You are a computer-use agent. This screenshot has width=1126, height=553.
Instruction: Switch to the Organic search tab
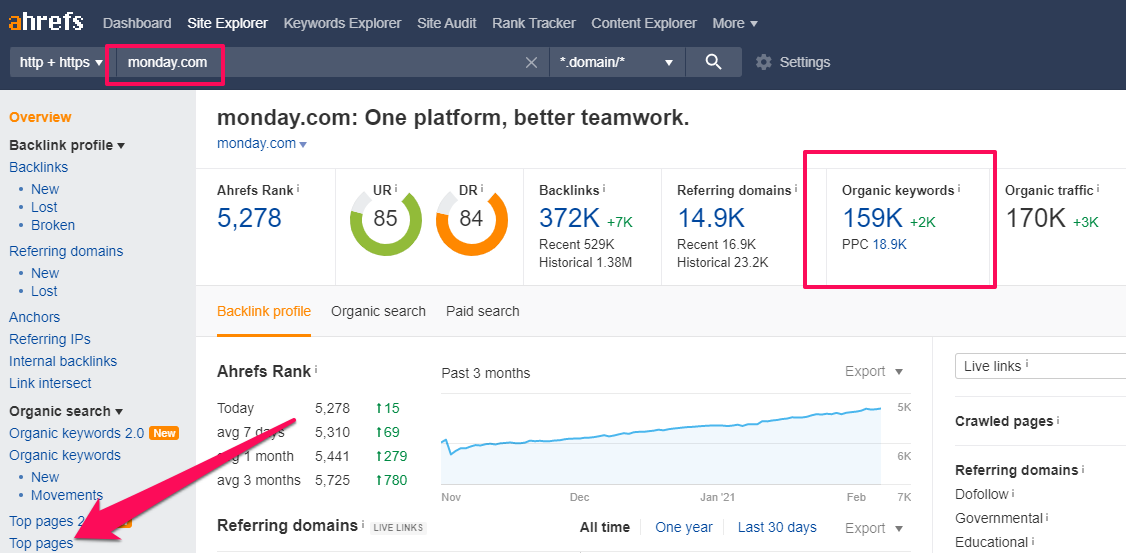378,311
